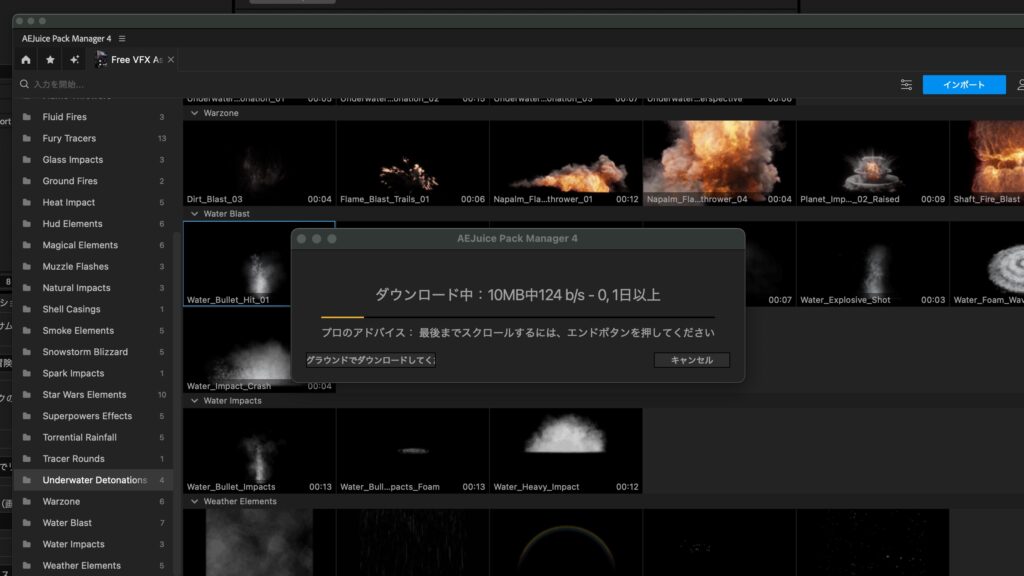Go to the Home screen icon

(x=25, y=59)
